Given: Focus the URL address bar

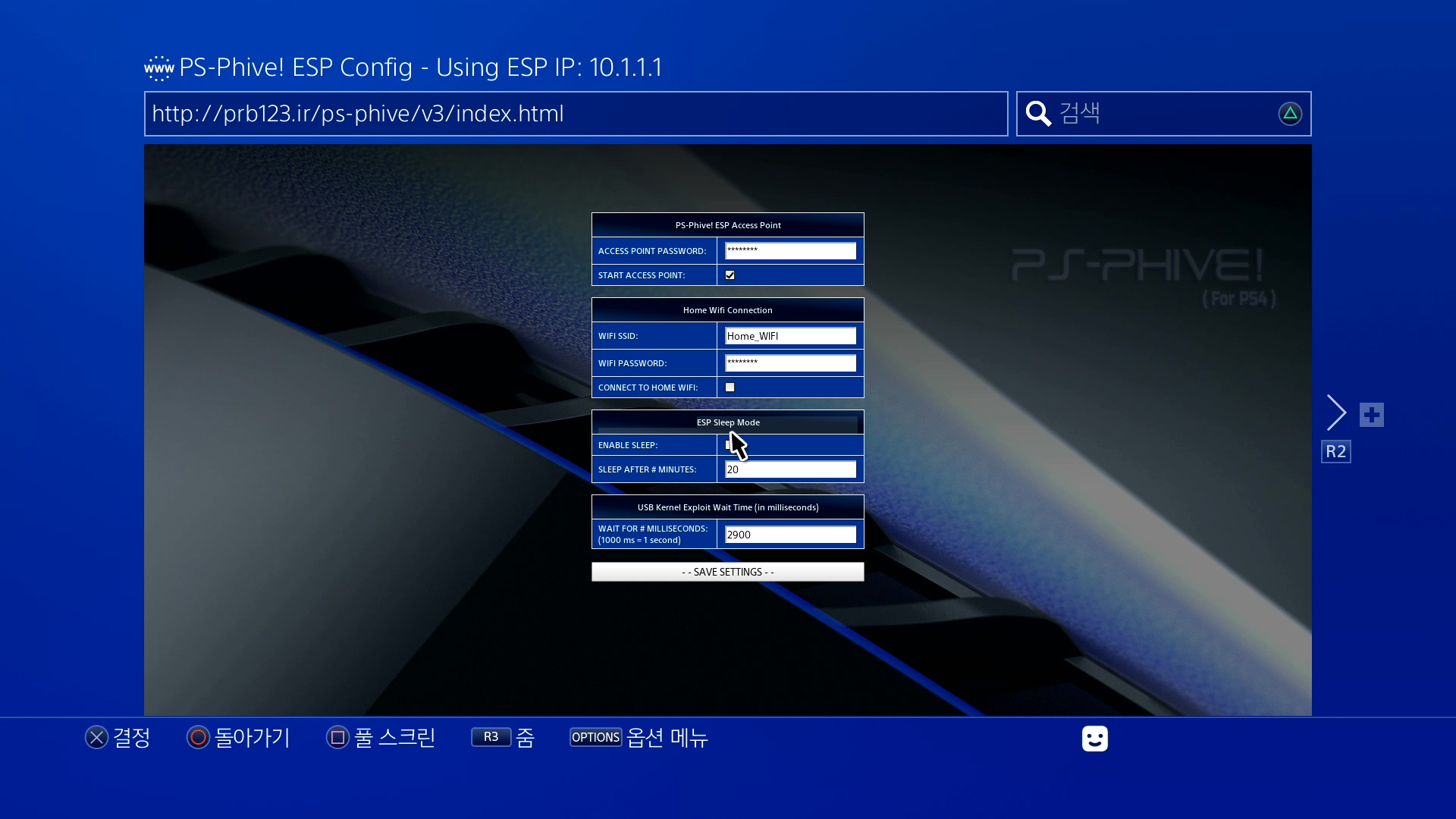Looking at the screenshot, I should click(x=576, y=114).
